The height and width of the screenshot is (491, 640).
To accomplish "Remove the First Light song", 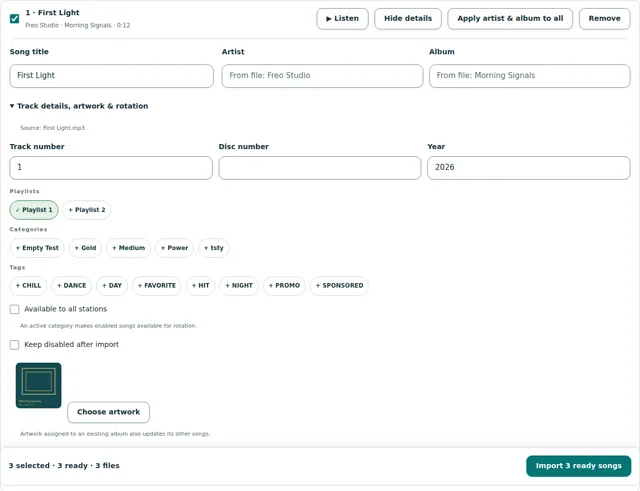I will 604,19.
